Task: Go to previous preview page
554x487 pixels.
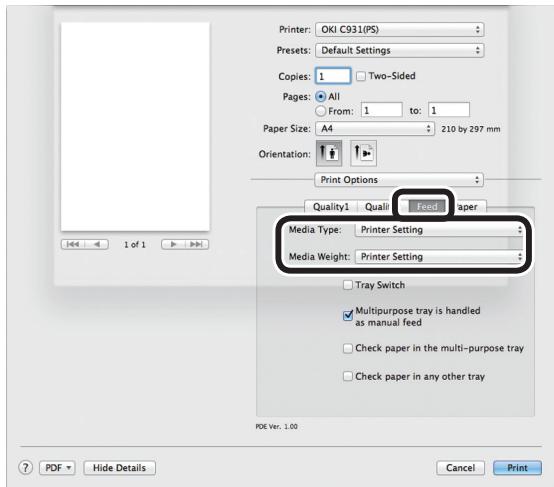Action: click(97, 244)
